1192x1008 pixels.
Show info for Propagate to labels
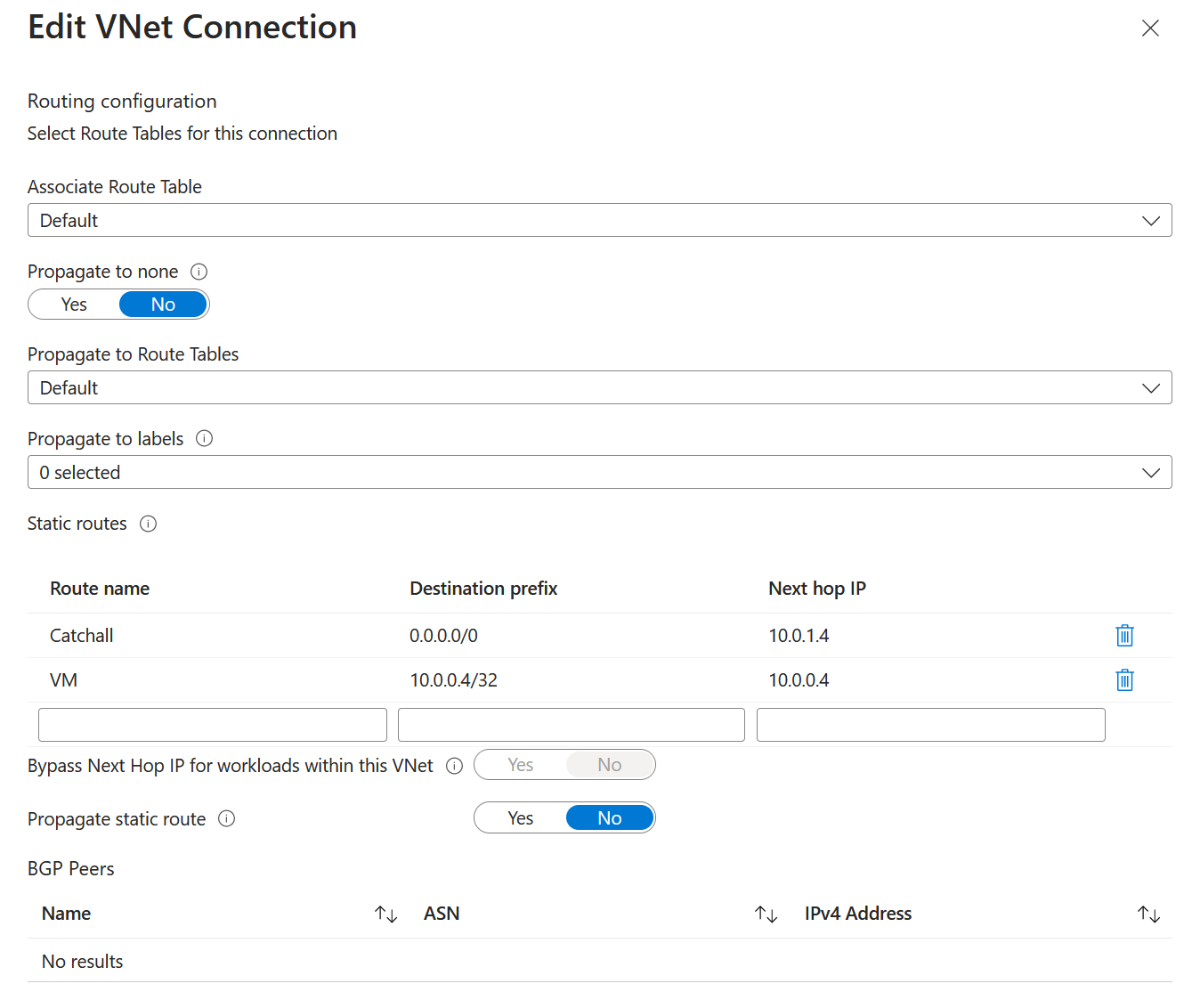click(204, 438)
